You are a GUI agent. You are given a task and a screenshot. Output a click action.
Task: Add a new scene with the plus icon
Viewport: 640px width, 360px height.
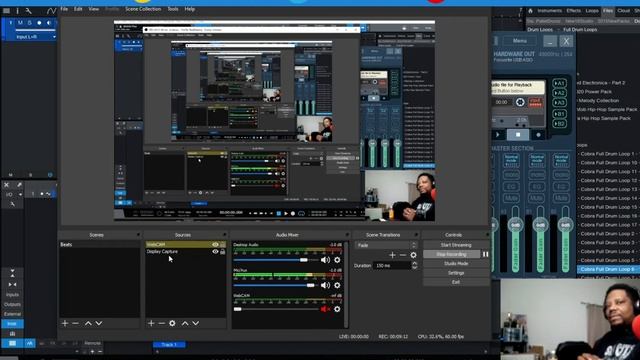(65, 323)
